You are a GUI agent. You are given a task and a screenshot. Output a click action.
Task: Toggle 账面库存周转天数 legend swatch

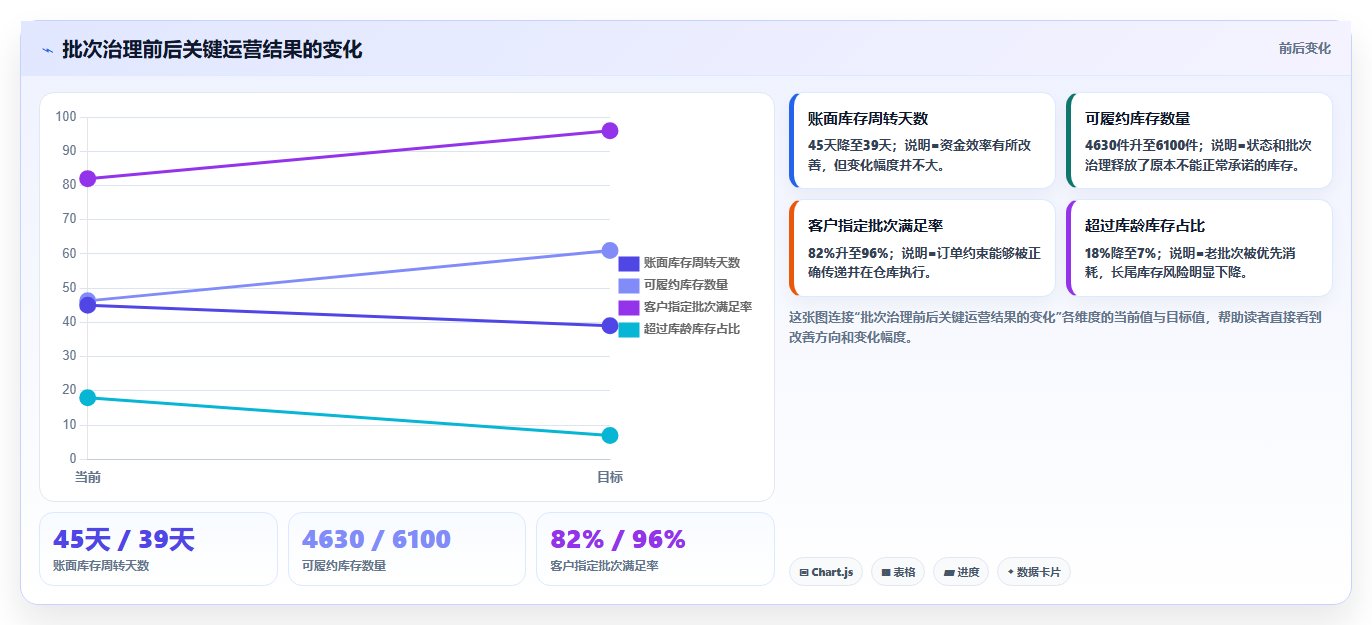tap(628, 263)
